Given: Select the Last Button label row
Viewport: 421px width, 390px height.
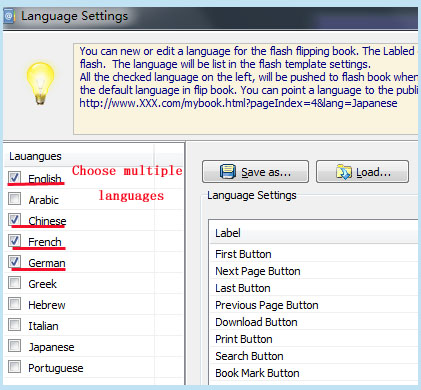Looking at the screenshot, I should point(314,288).
